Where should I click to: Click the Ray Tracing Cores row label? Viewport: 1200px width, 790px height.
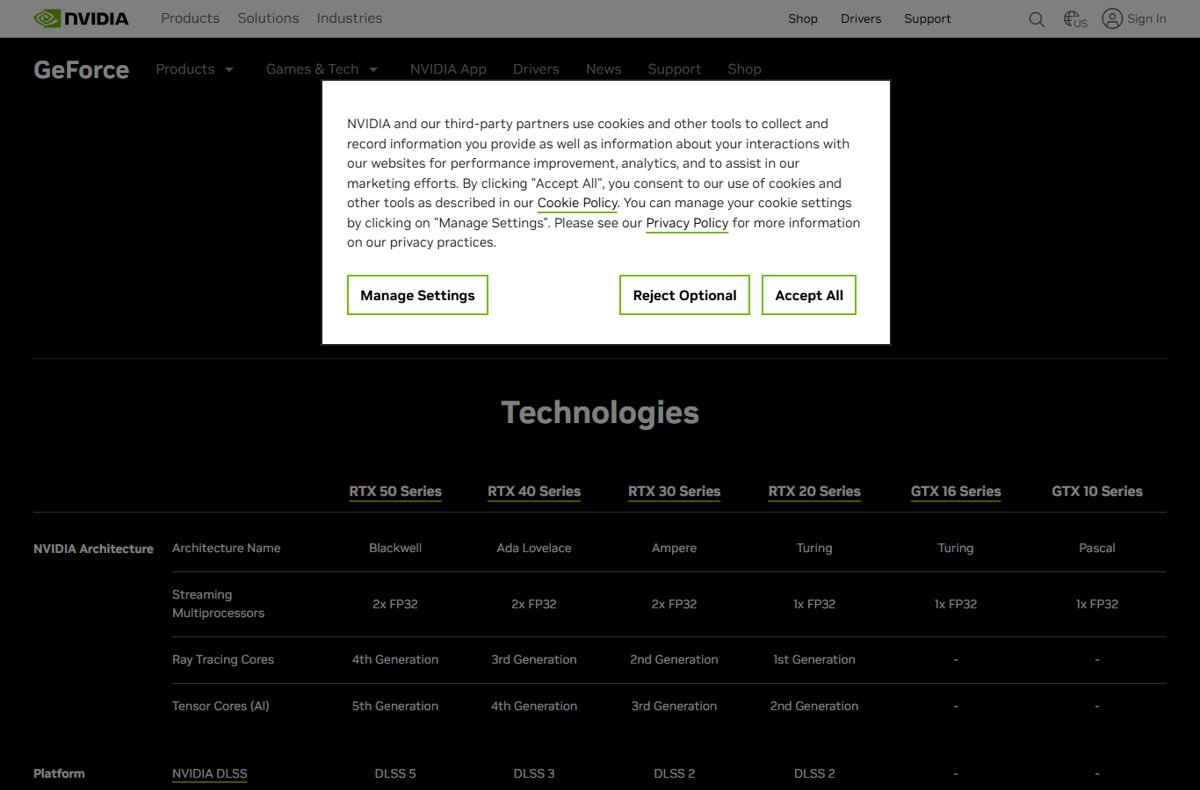coord(223,660)
